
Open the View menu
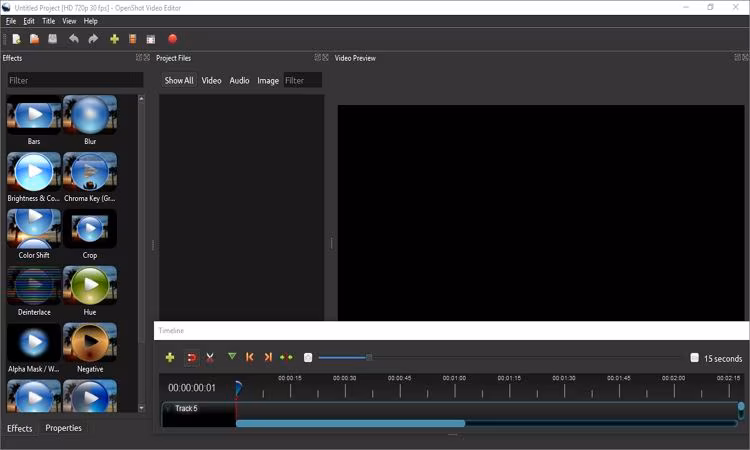tap(69, 21)
